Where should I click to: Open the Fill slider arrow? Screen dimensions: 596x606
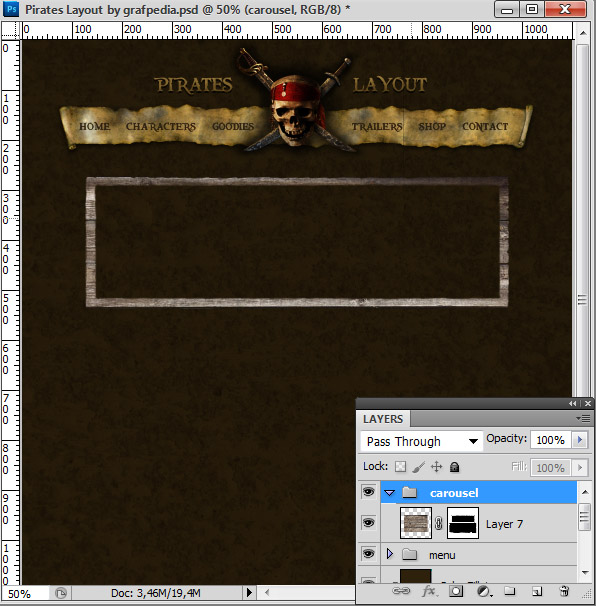click(579, 468)
